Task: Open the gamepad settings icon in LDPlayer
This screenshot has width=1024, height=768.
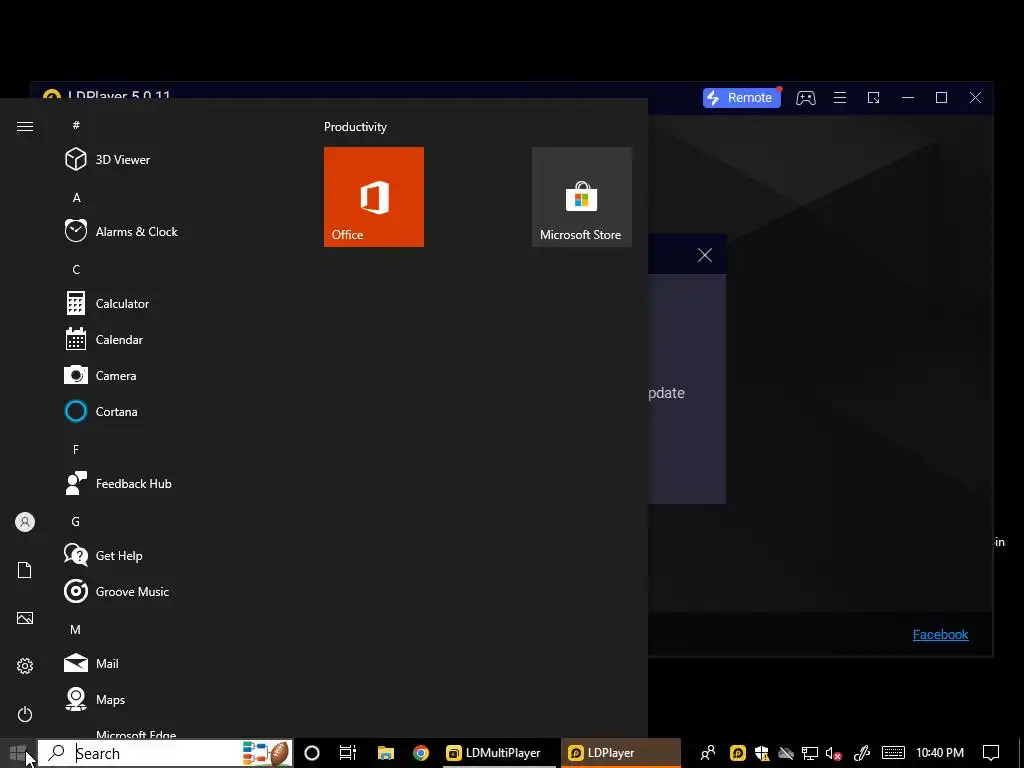Action: [806, 98]
